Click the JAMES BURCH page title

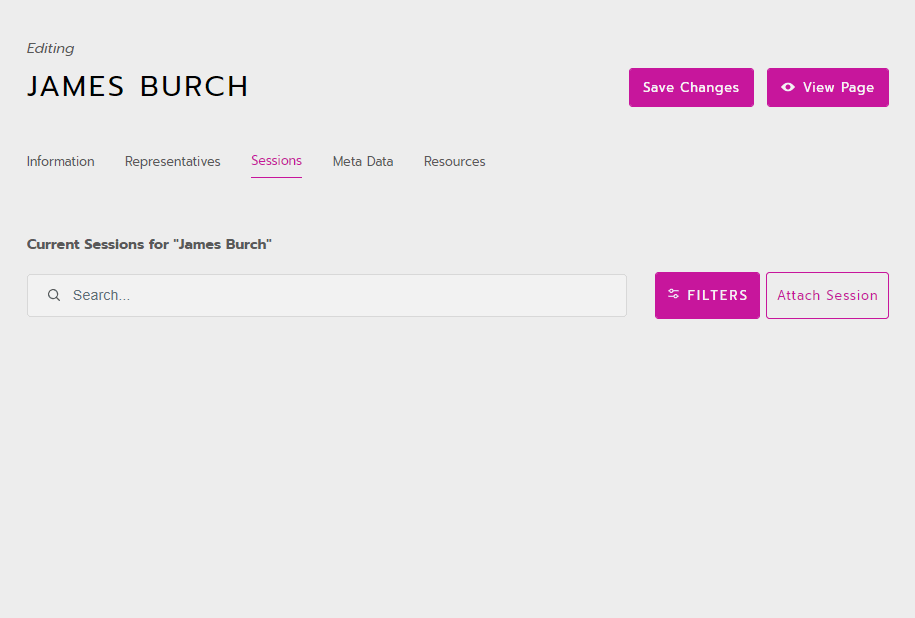point(138,87)
